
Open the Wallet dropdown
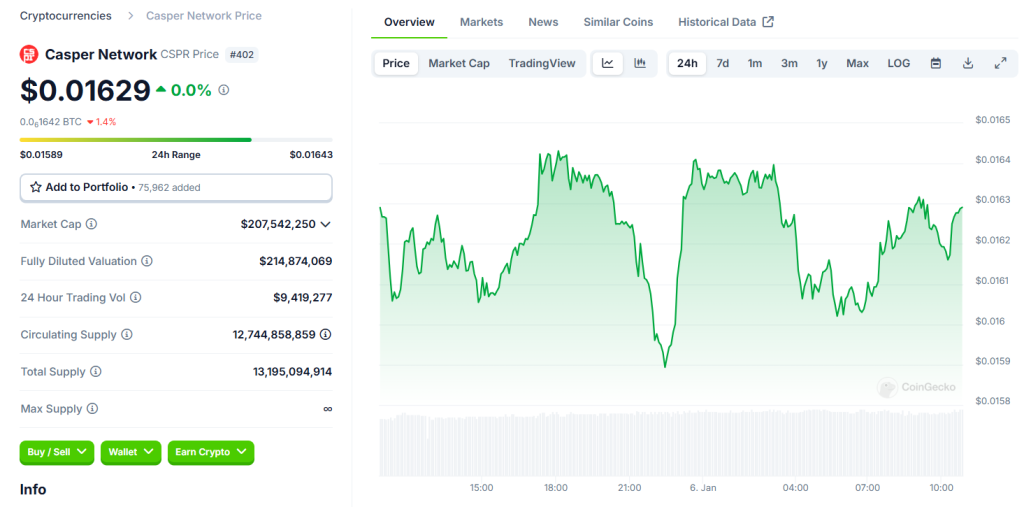133,452
